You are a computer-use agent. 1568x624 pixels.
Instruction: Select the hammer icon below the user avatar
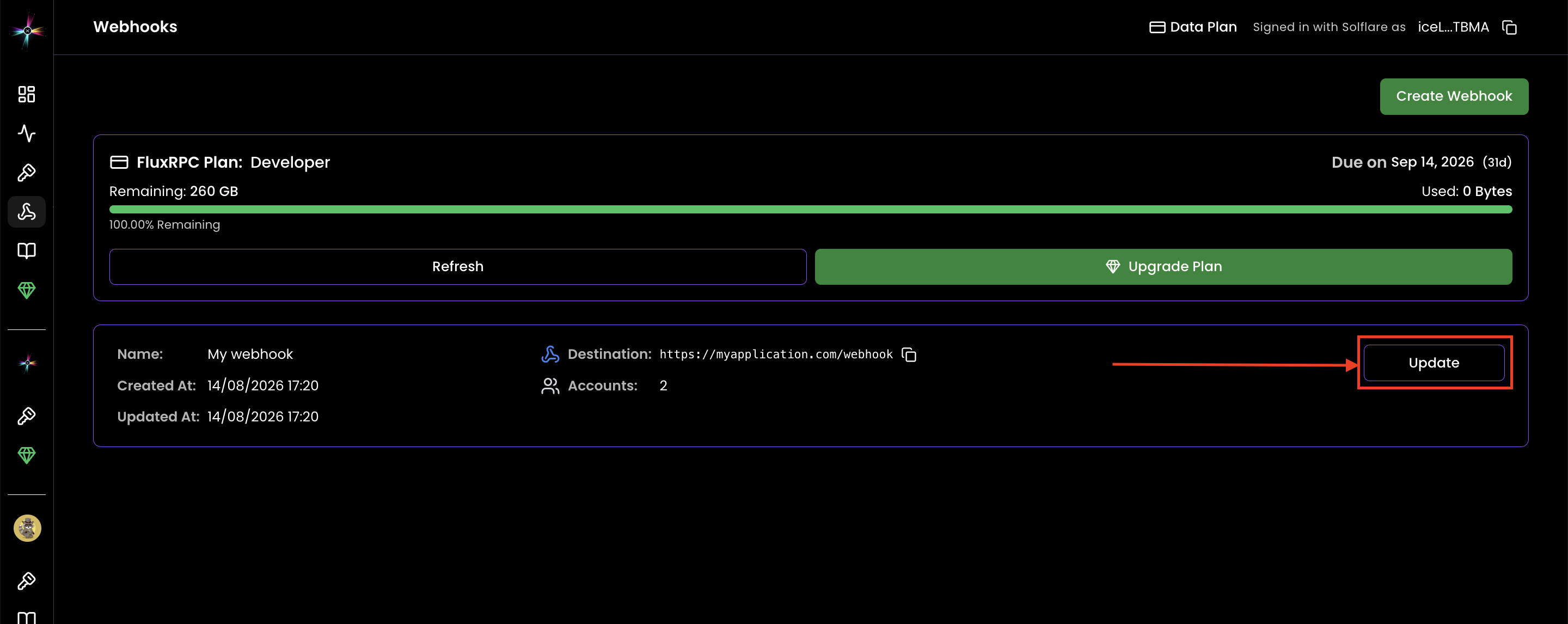(x=27, y=581)
